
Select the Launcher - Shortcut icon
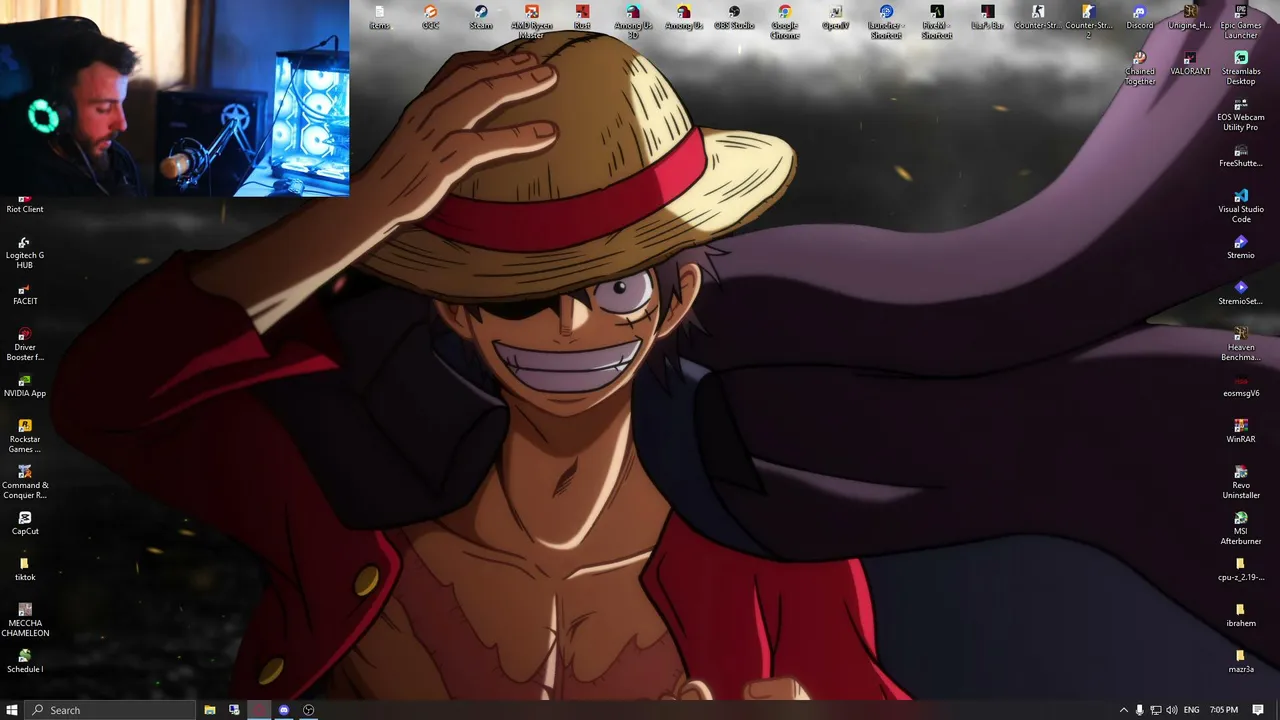pyautogui.click(x=886, y=22)
